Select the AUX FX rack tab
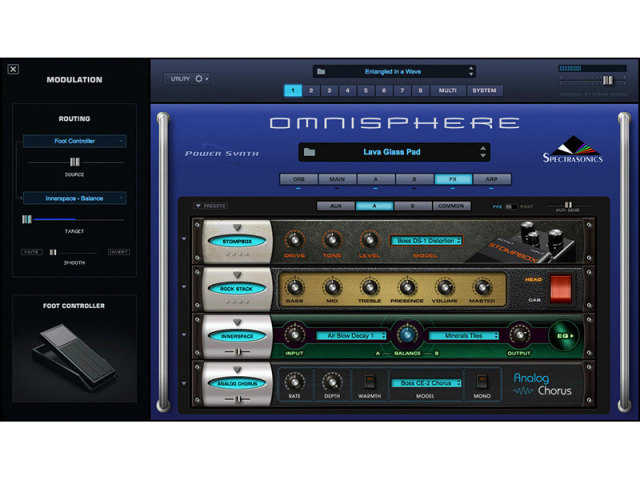Image resolution: width=640 pixels, height=480 pixels. [336, 206]
